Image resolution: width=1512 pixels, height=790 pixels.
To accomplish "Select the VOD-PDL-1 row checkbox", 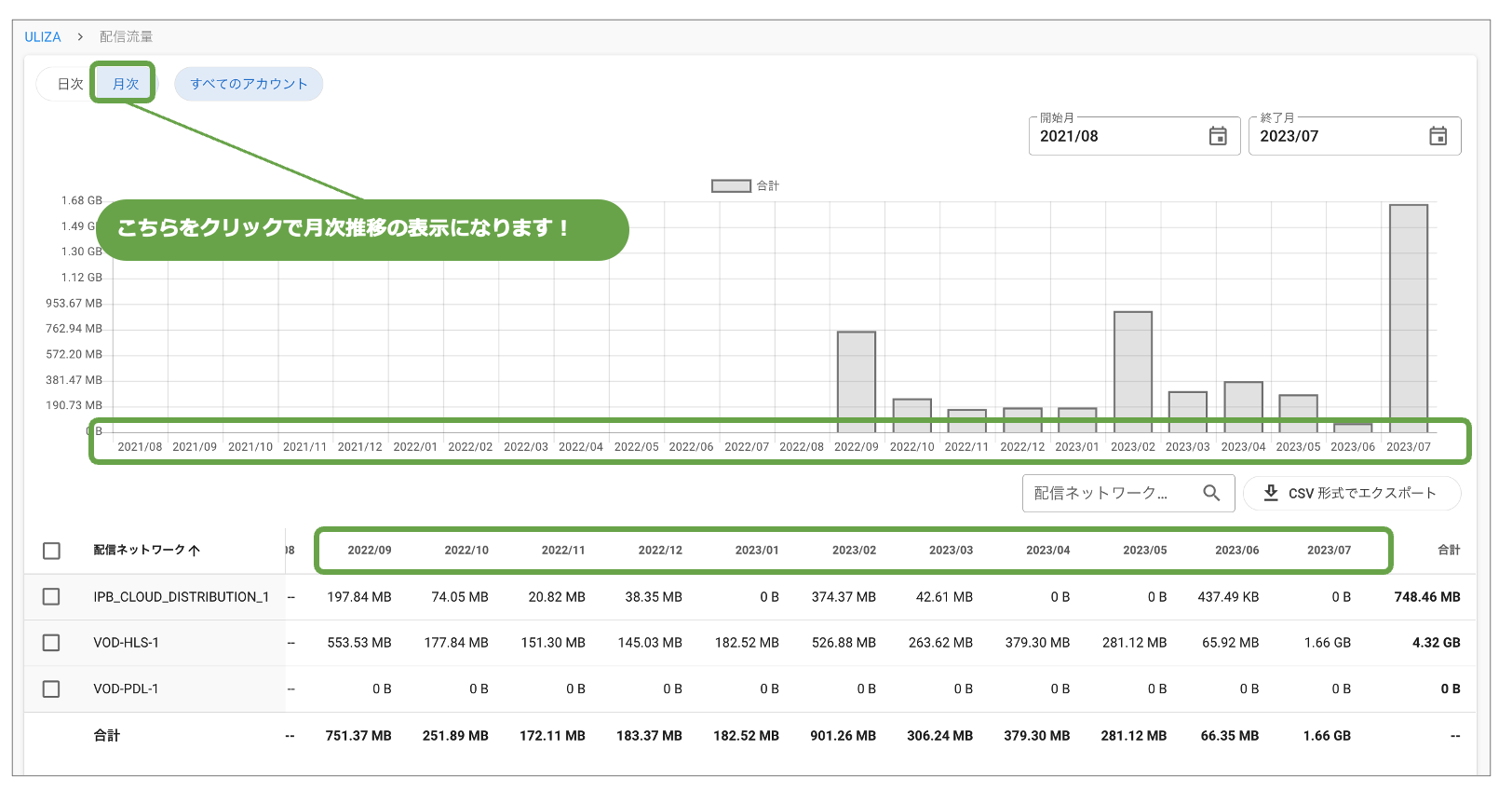I will 52,688.
